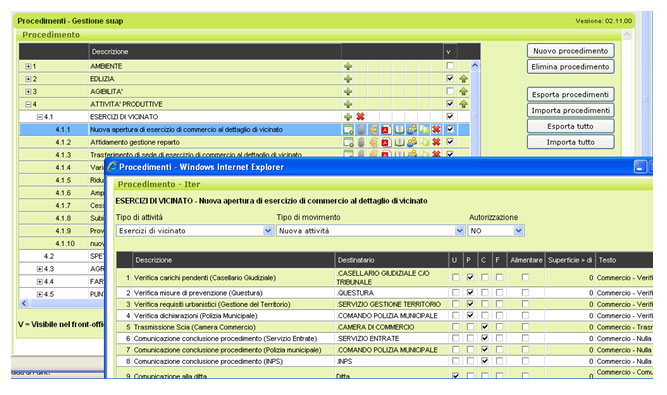Toggle C checkbox for Comunicazione conclusione procedimento (INPS)
The width and height of the screenshot is (667, 395).
(485, 361)
